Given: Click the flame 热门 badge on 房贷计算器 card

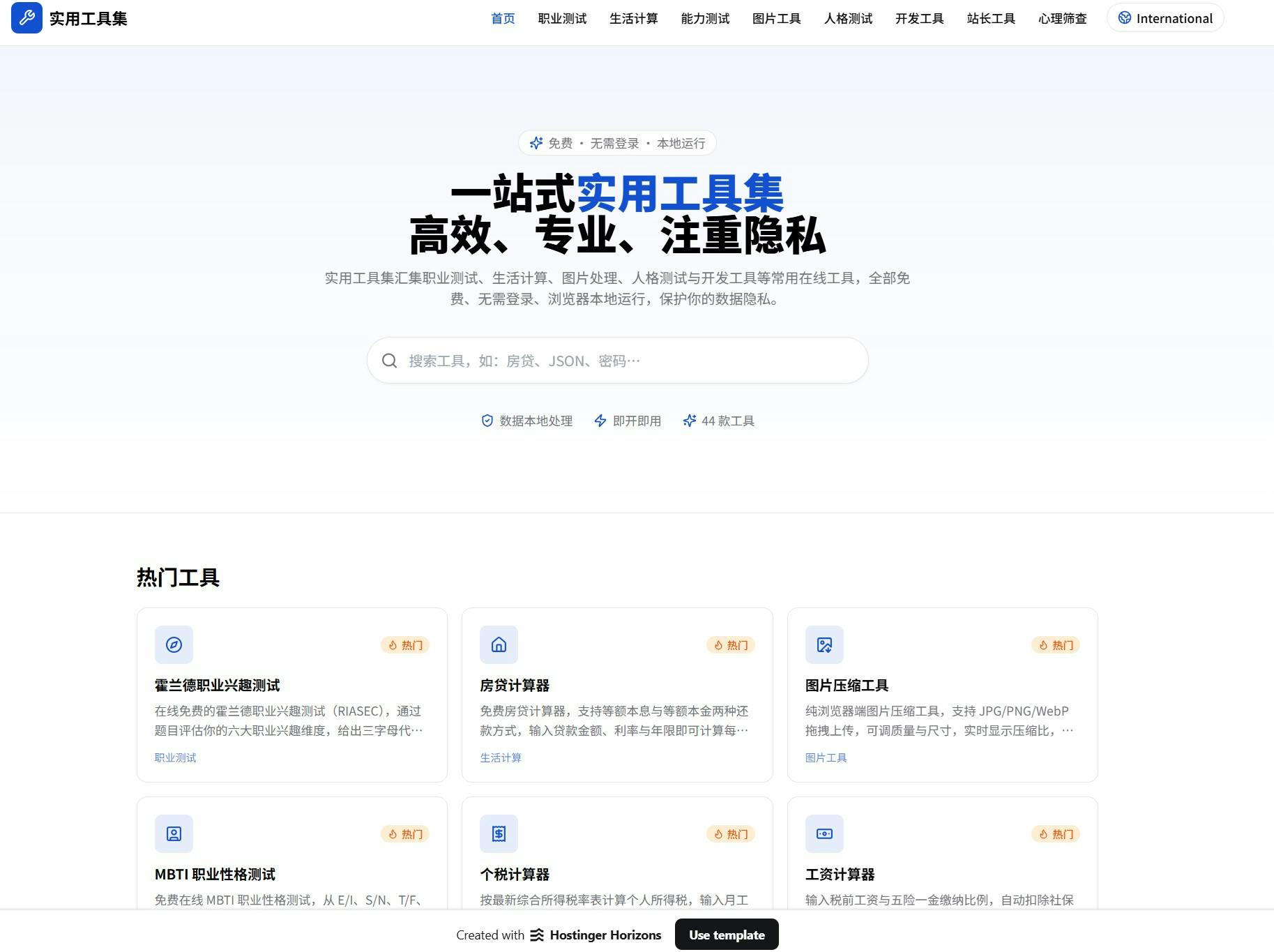Looking at the screenshot, I should 731,645.
